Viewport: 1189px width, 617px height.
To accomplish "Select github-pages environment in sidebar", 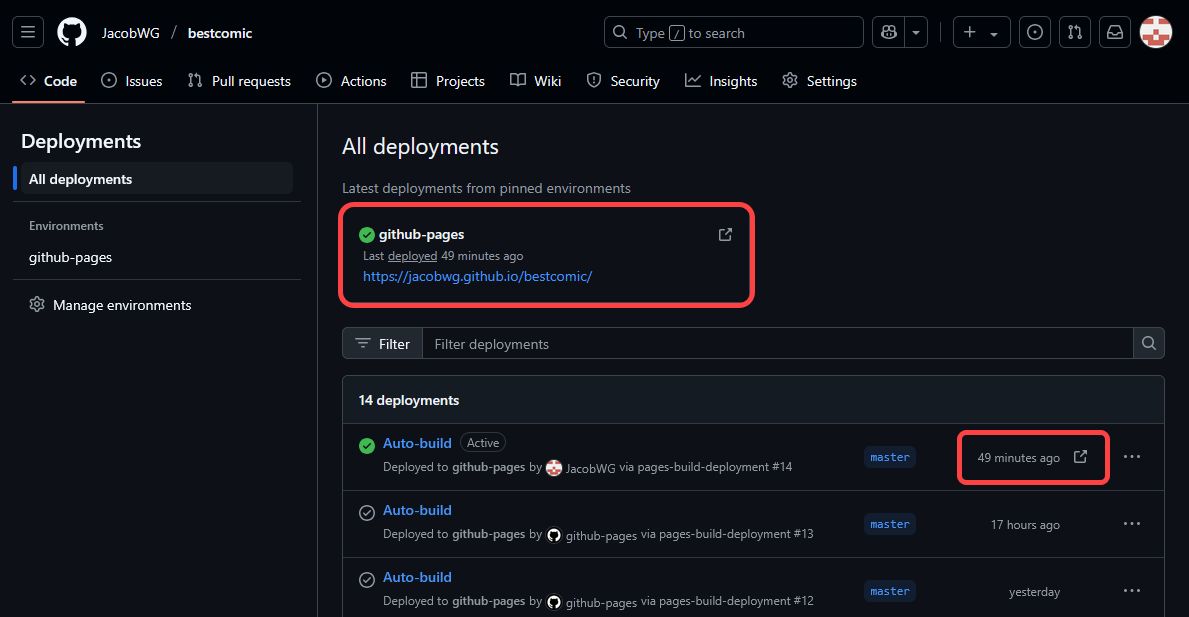I will pos(70,257).
